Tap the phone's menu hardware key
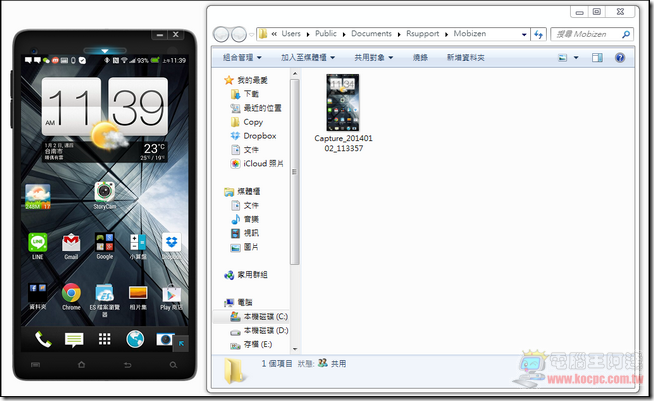The height and width of the screenshot is (401, 654). tap(35, 365)
